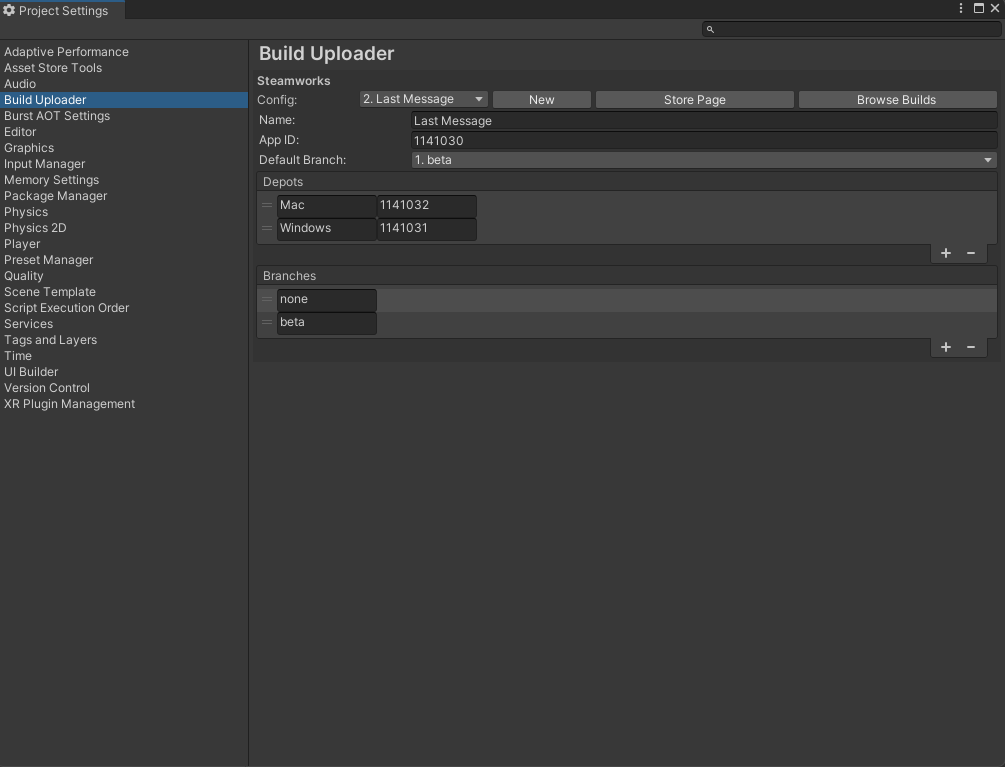This screenshot has height=767, width=1005.
Task: Click the add button in the Branches panel
Action: 945,347
